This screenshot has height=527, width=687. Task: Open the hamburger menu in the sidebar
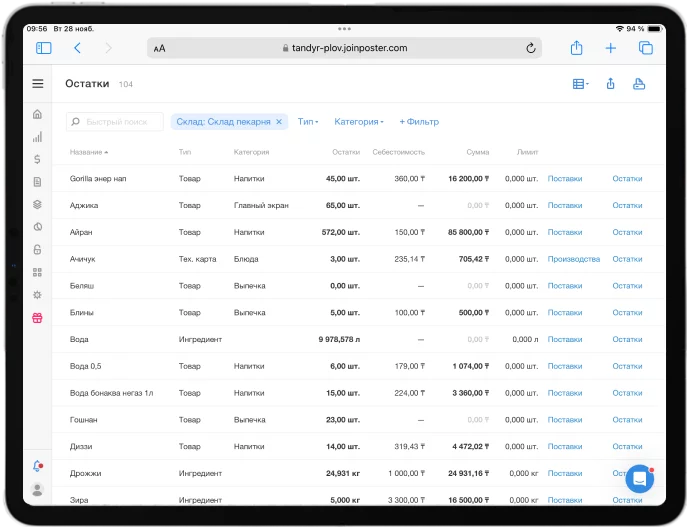coord(38,84)
